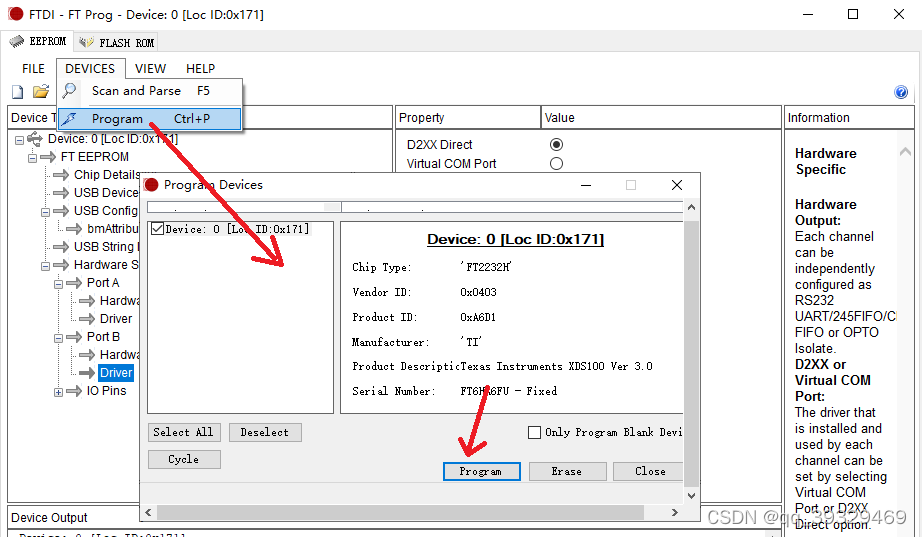Select highlighted Driver item under Port B

(116, 373)
